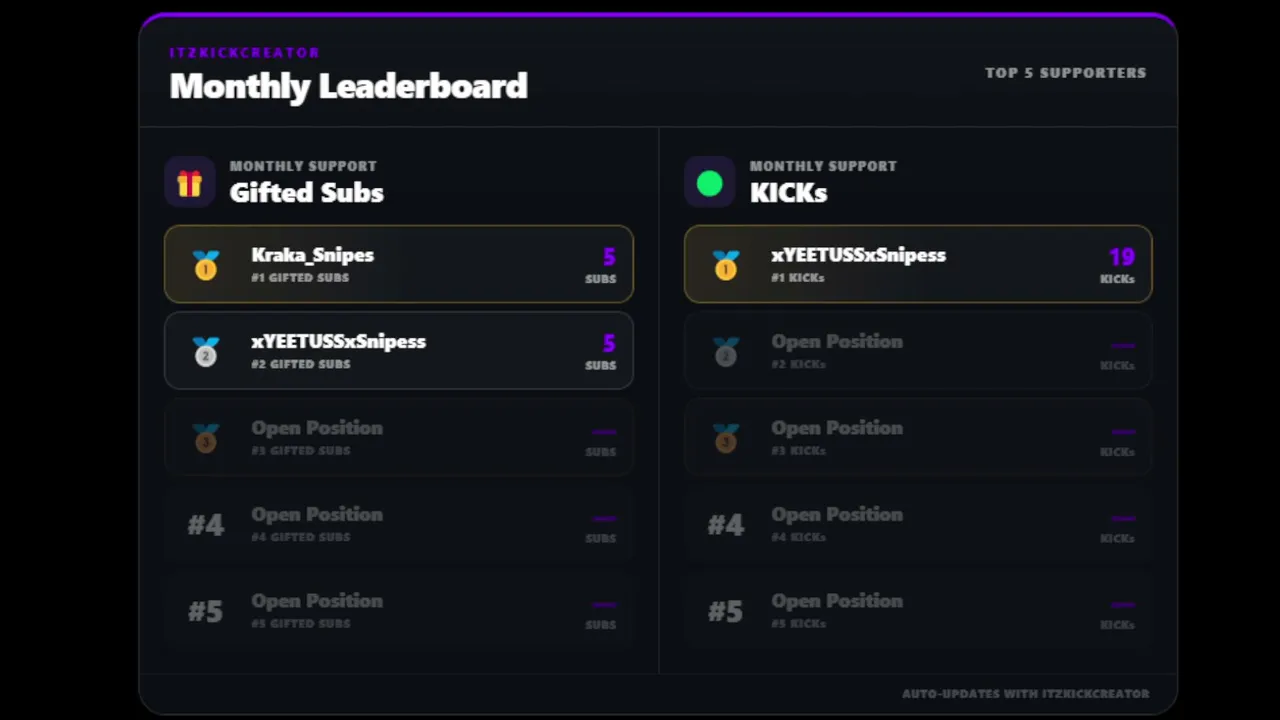Click Kraka_Snipes 5 SUBS count

[601, 265]
